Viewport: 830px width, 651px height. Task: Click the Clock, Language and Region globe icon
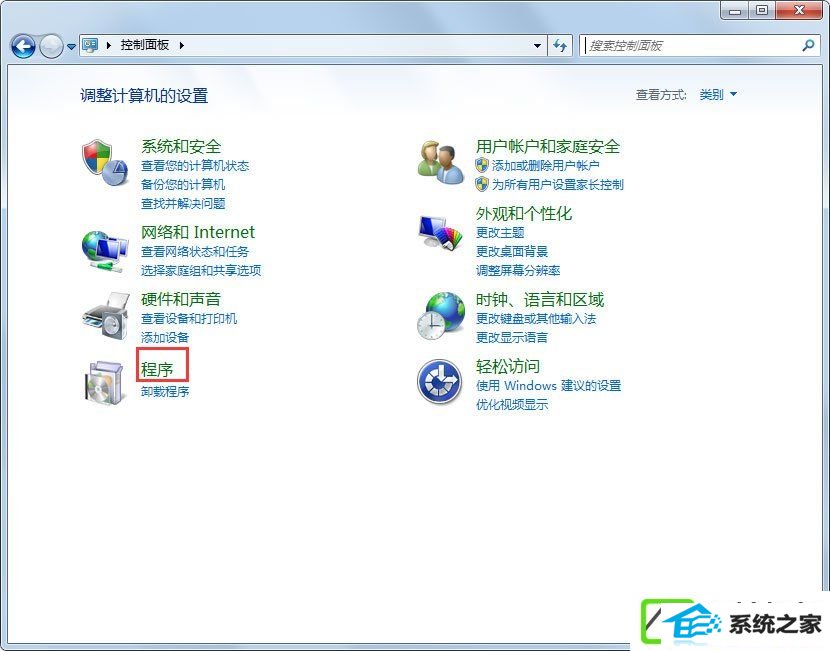440,316
